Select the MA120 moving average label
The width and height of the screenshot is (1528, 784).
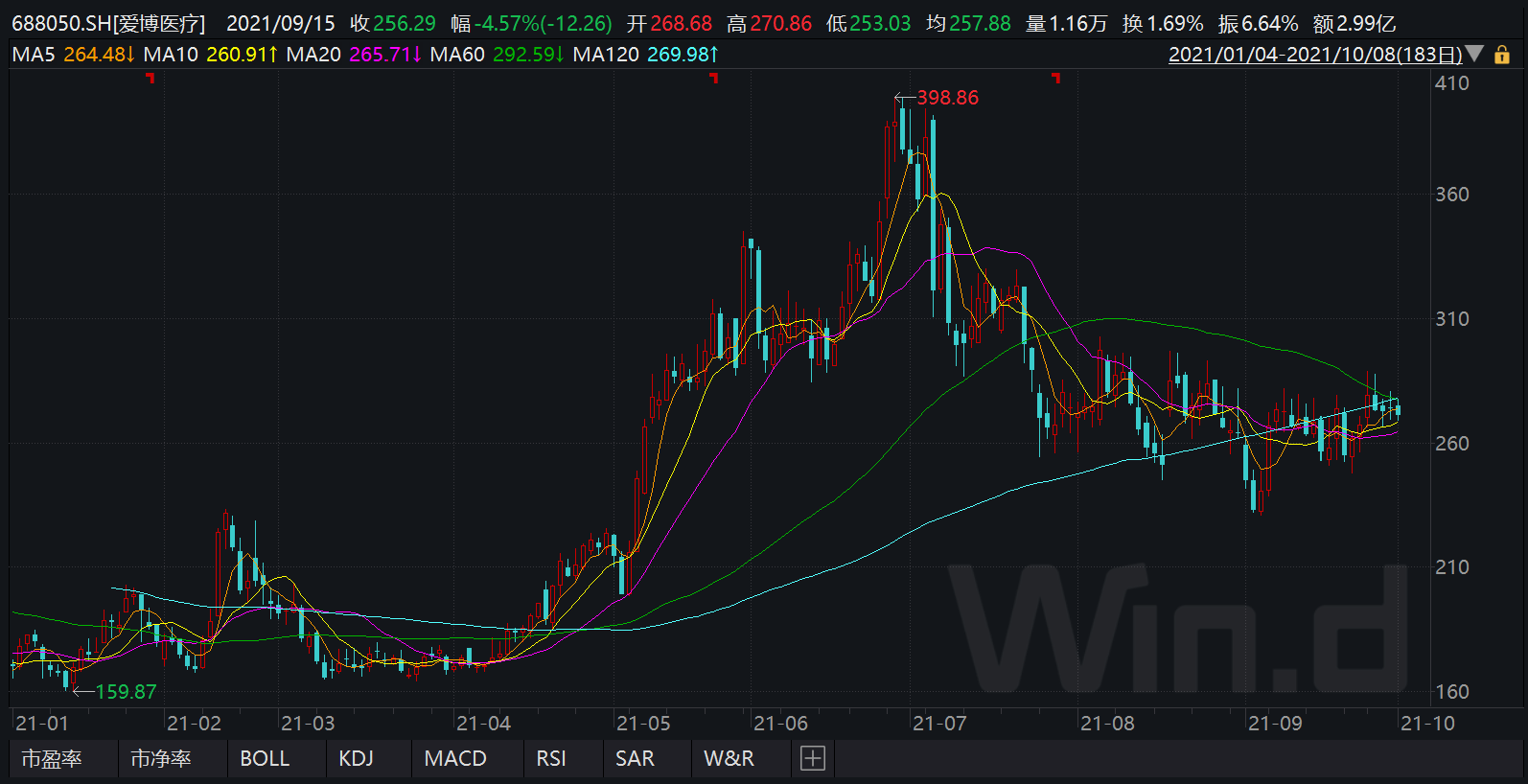(606, 55)
